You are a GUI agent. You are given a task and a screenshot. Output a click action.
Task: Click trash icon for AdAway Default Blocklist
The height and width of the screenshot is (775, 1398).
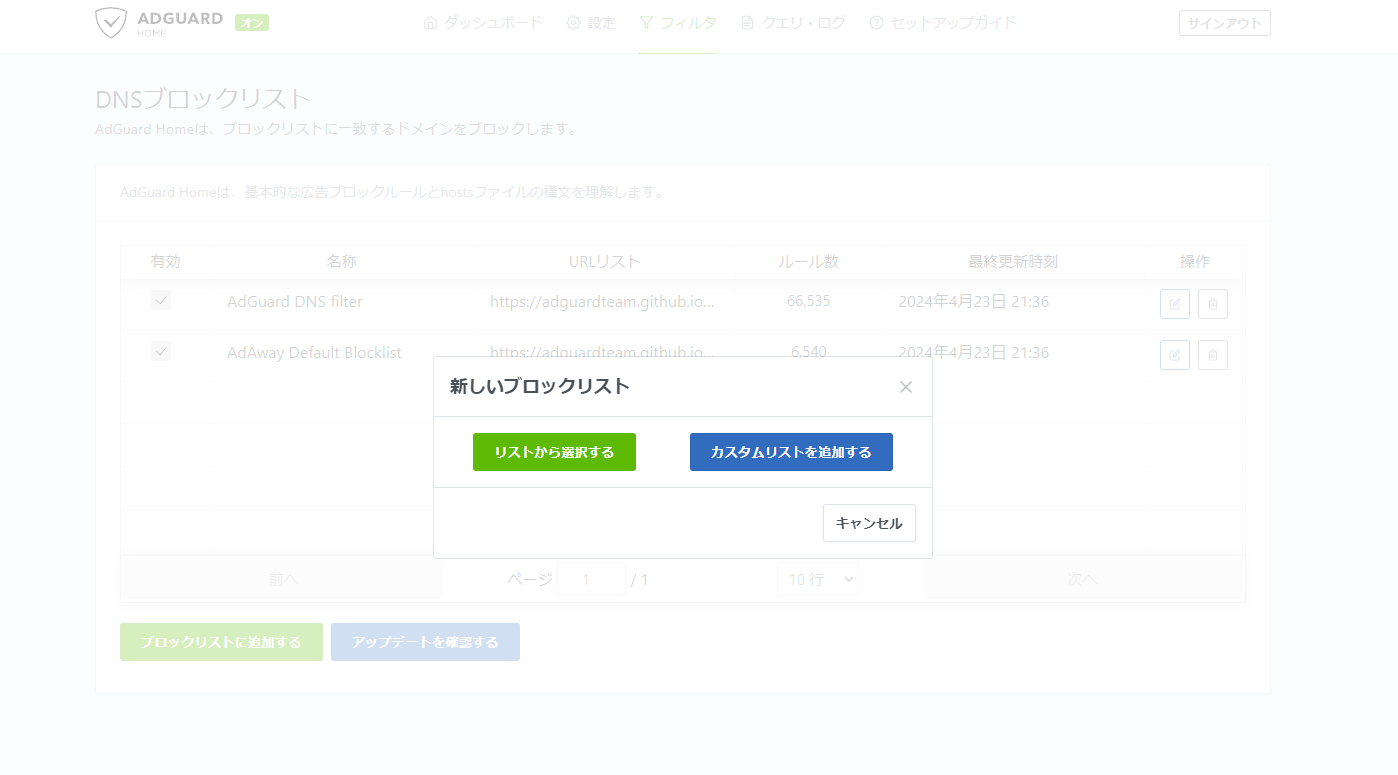click(1213, 355)
